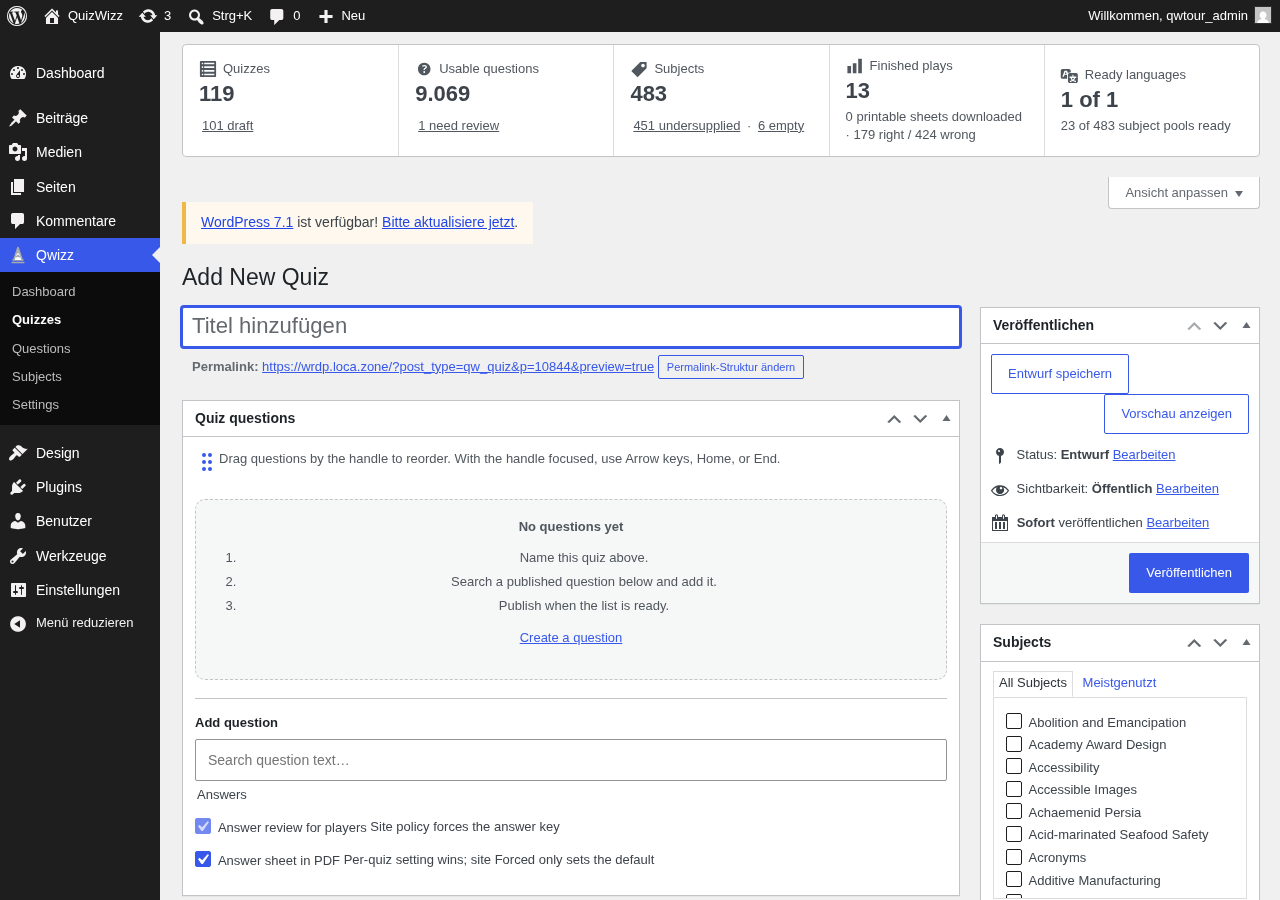Viewport: 1280px width, 900px height.
Task: Click the Veröffentlichen publish button
Action: click(1189, 573)
